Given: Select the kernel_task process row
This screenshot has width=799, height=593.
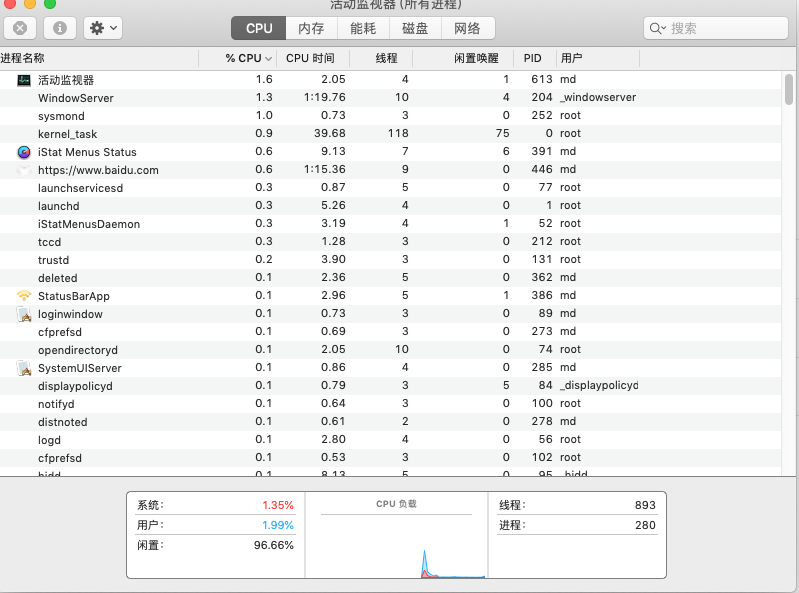Looking at the screenshot, I should click(x=300, y=134).
